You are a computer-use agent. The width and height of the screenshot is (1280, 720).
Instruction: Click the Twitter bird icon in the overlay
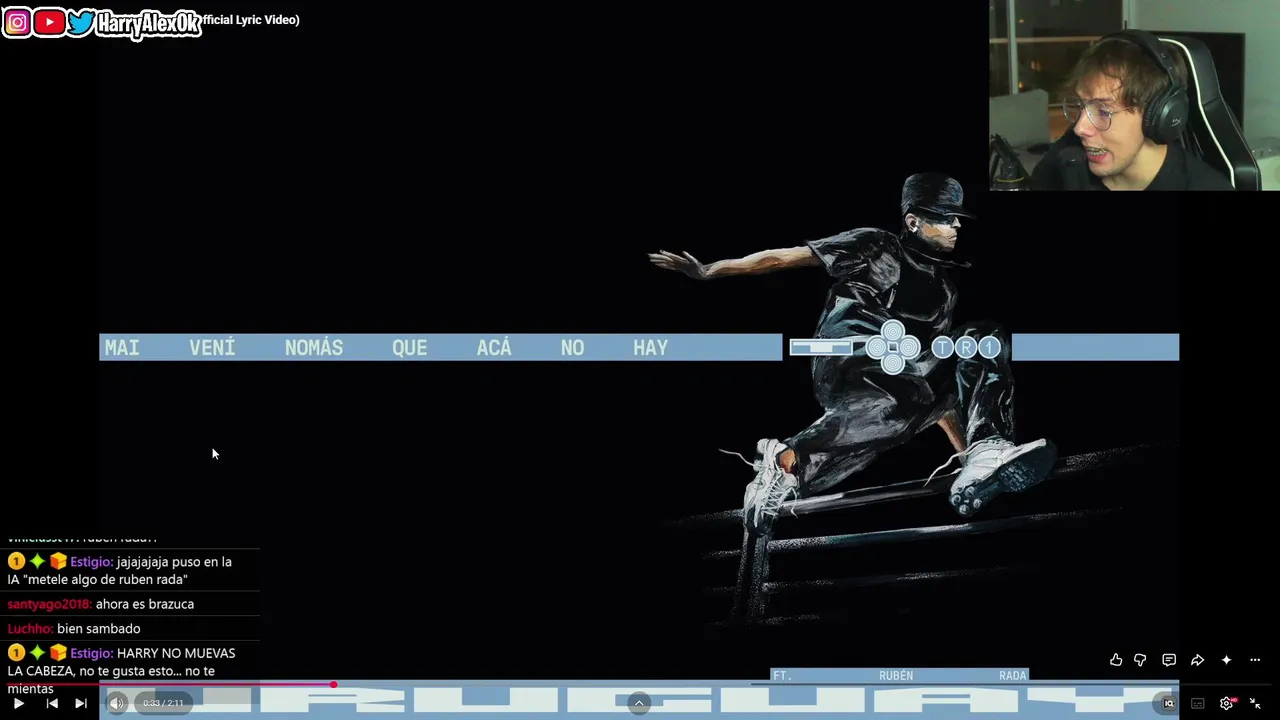click(81, 22)
